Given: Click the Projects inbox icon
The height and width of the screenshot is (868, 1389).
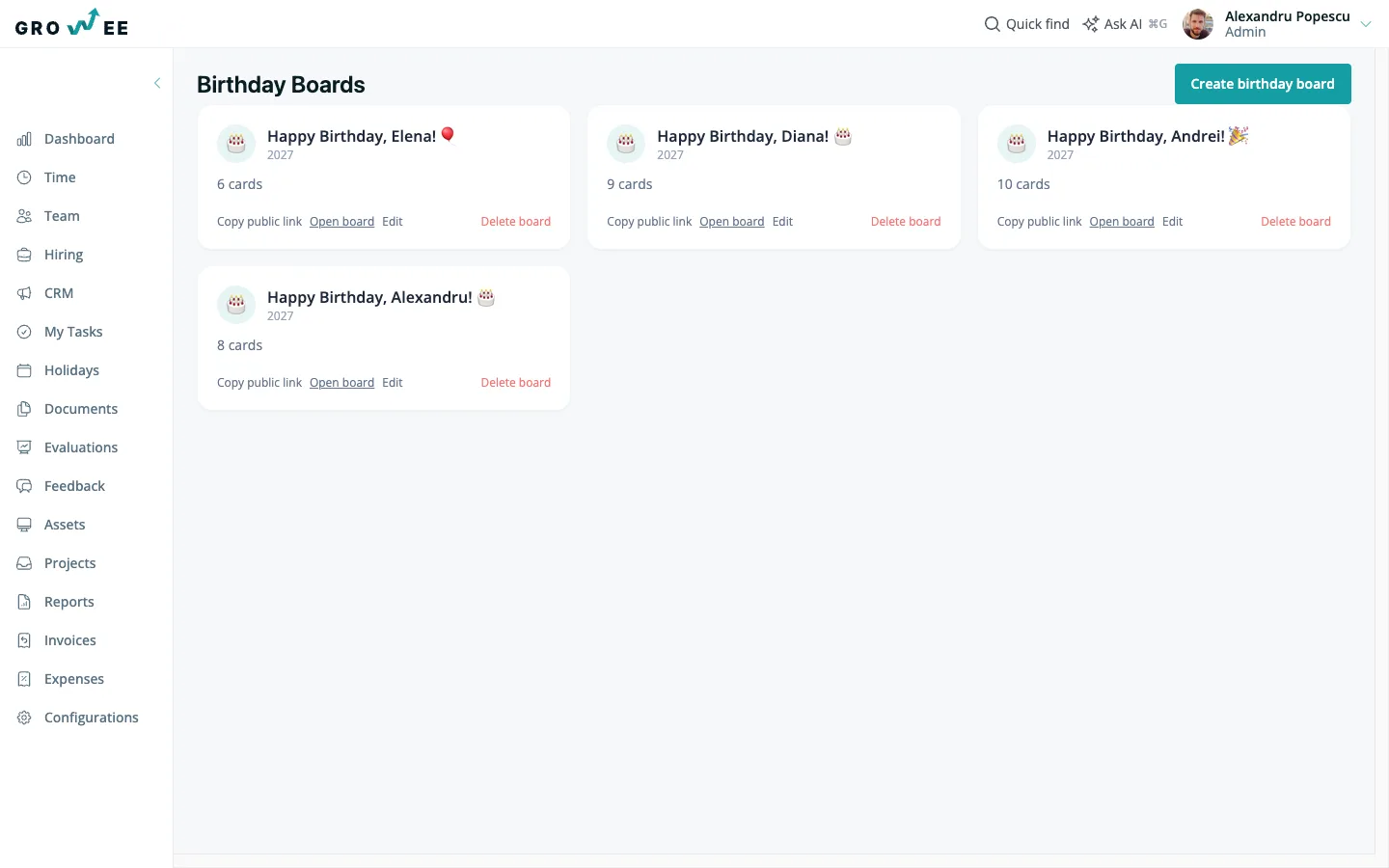Looking at the screenshot, I should (x=24, y=563).
